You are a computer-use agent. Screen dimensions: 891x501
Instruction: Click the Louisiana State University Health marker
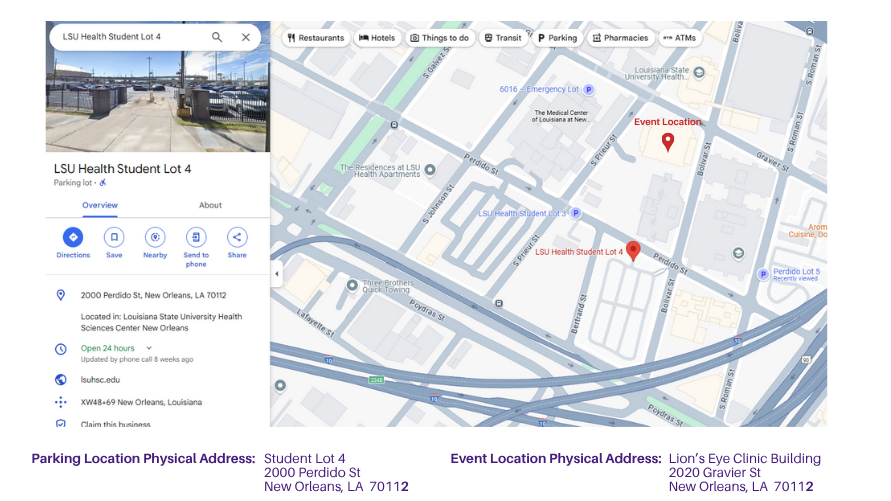(x=700, y=72)
